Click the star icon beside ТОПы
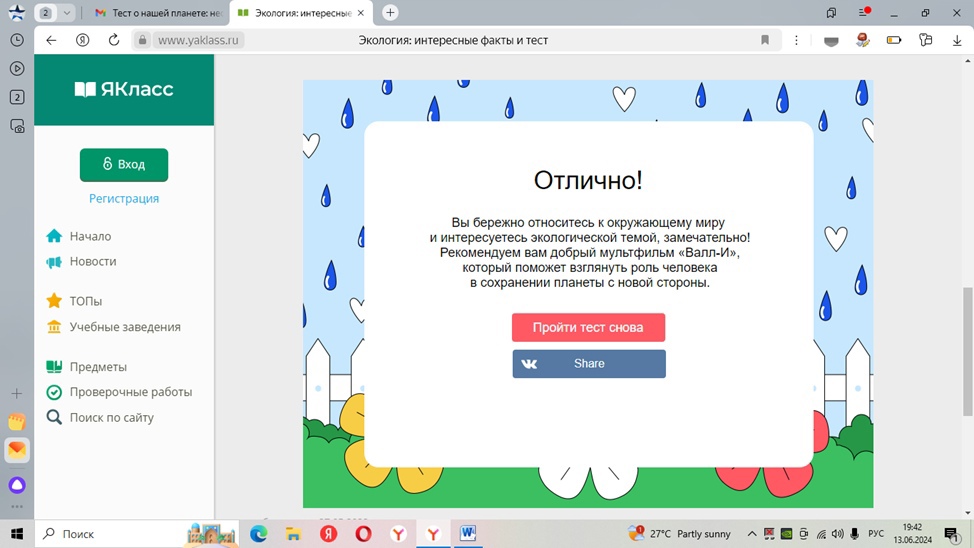 click(x=54, y=301)
